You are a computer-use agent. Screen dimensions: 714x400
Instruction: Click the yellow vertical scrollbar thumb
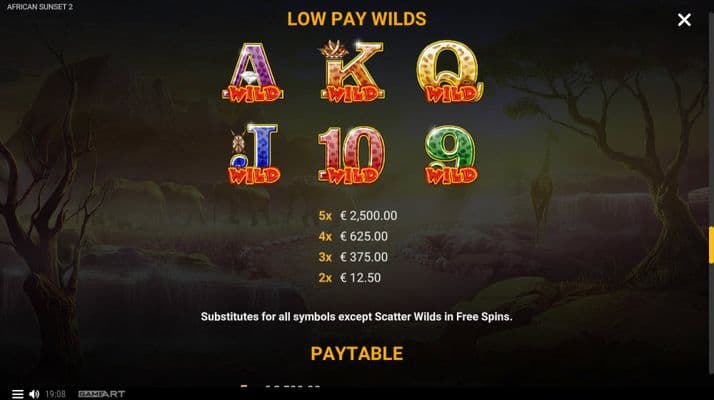pos(711,245)
